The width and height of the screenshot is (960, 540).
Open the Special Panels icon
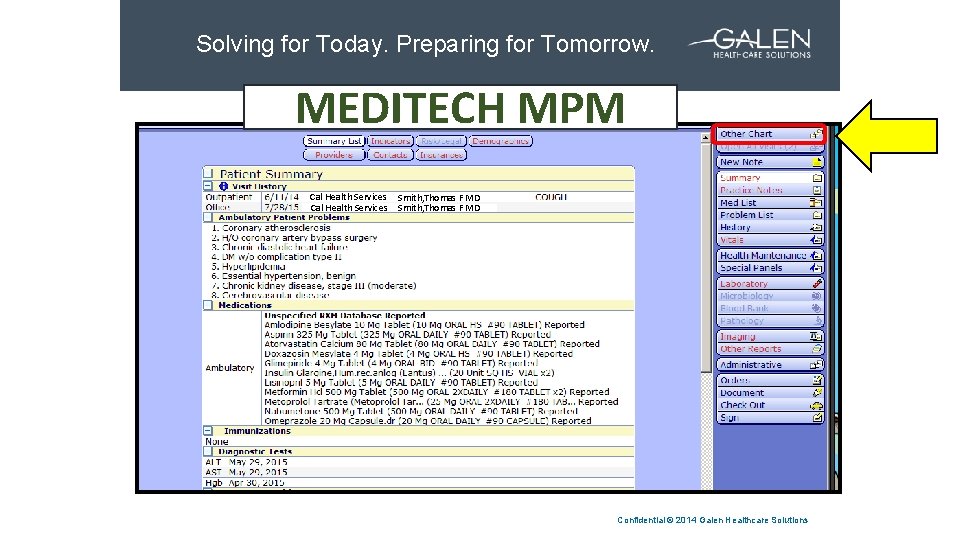[x=817, y=268]
